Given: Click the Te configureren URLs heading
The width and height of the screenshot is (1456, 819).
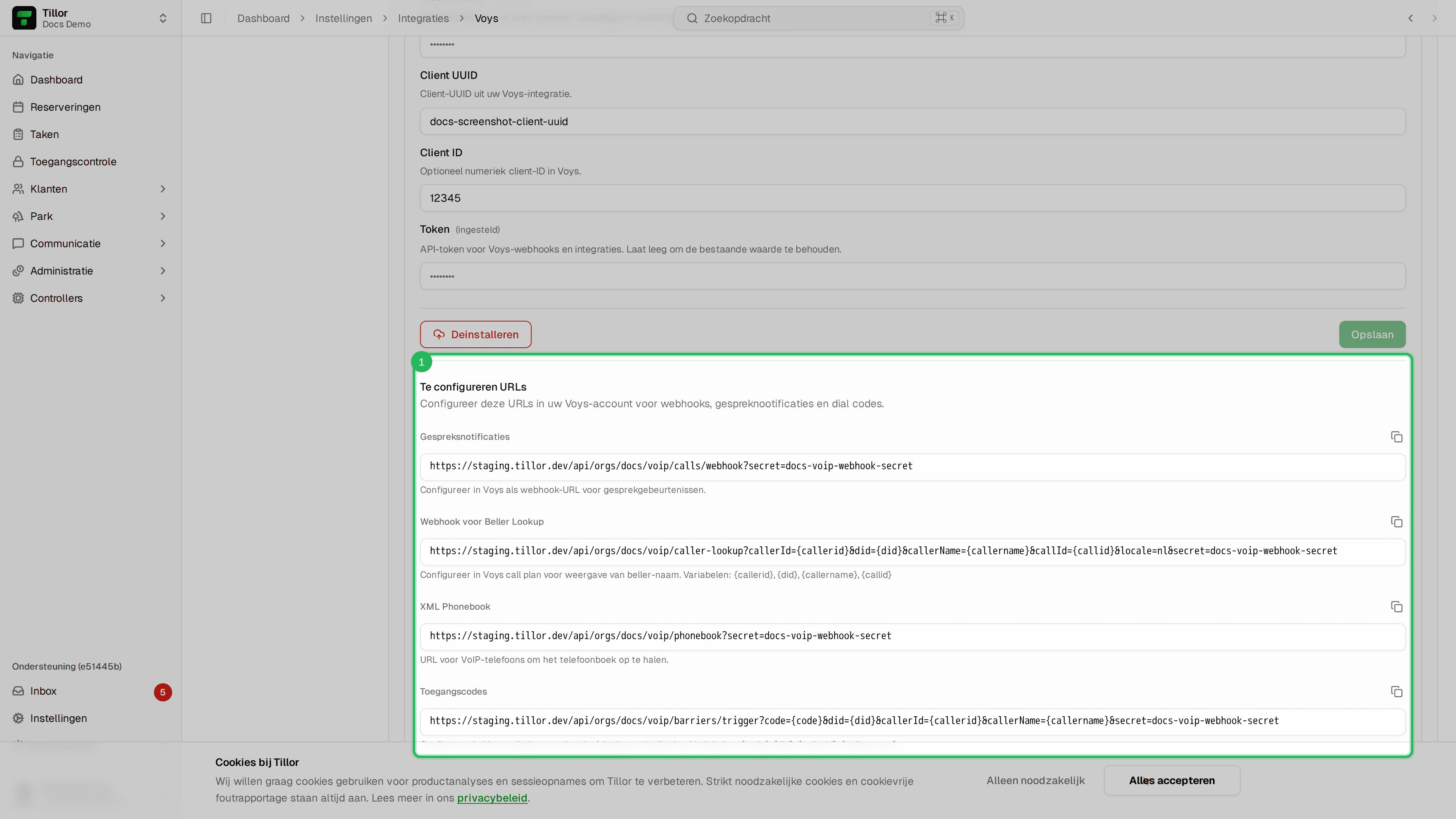Looking at the screenshot, I should pyautogui.click(x=472, y=387).
